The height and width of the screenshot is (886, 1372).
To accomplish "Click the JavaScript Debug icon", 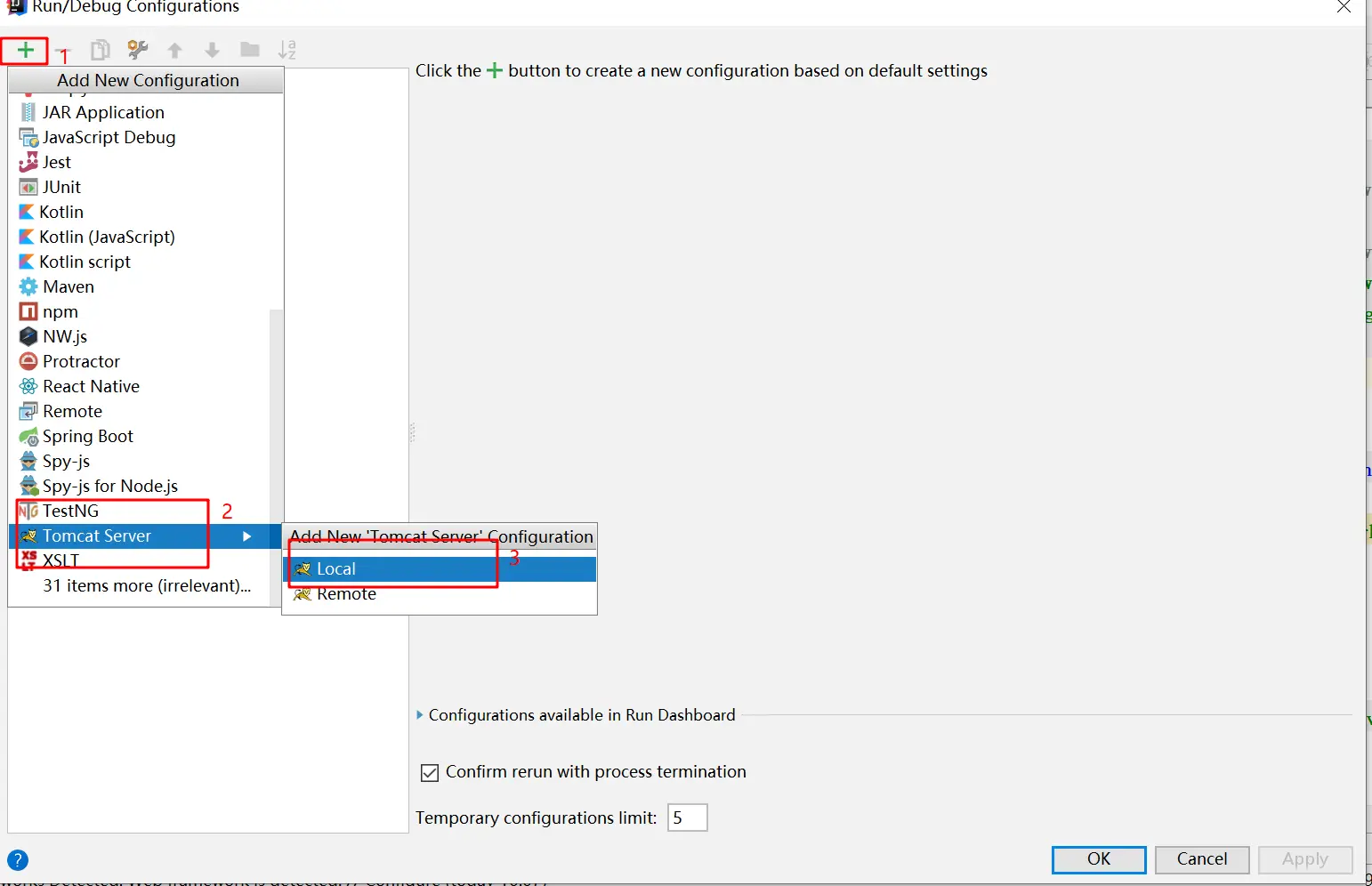I will click(x=28, y=137).
